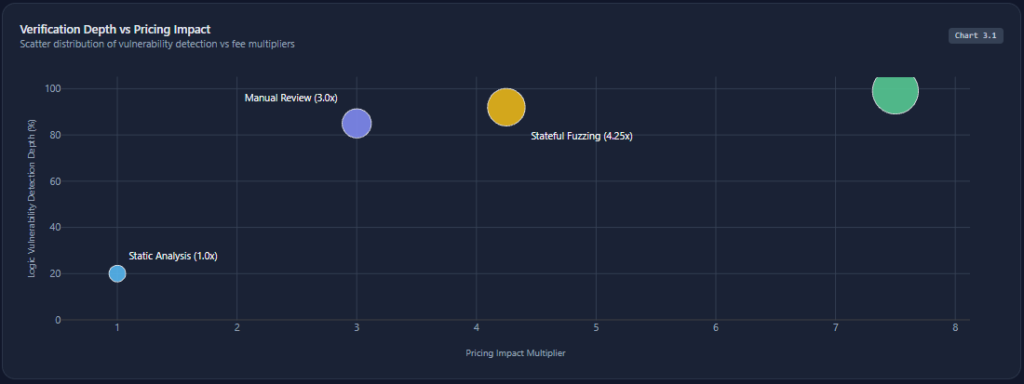Click the Chart 3.1 badge
Viewport: 1024px width, 384px height.
click(x=975, y=36)
